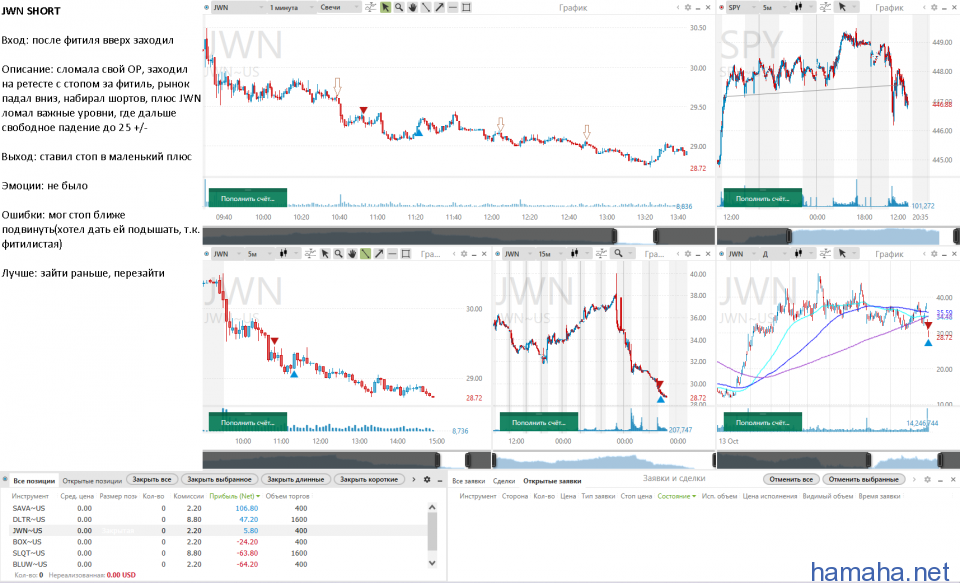Click 'Закрыть все' button
960x583 pixels.
point(152,480)
